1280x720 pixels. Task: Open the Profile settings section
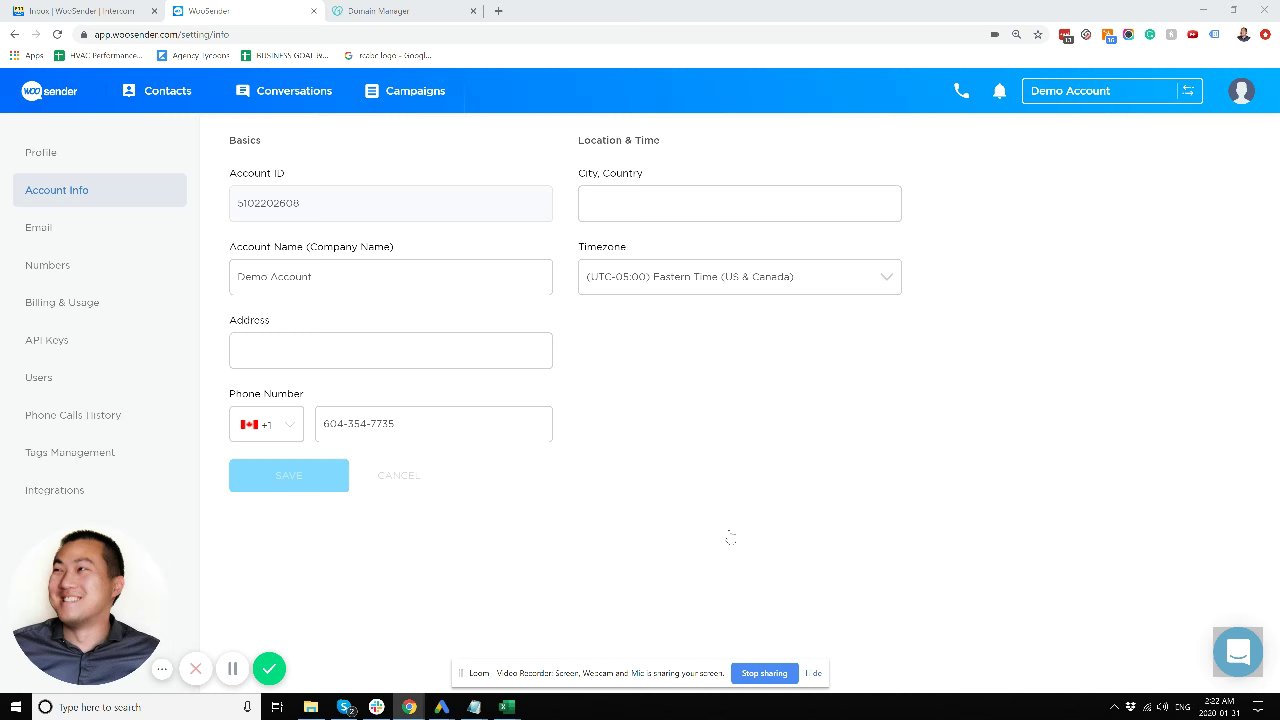(x=41, y=152)
